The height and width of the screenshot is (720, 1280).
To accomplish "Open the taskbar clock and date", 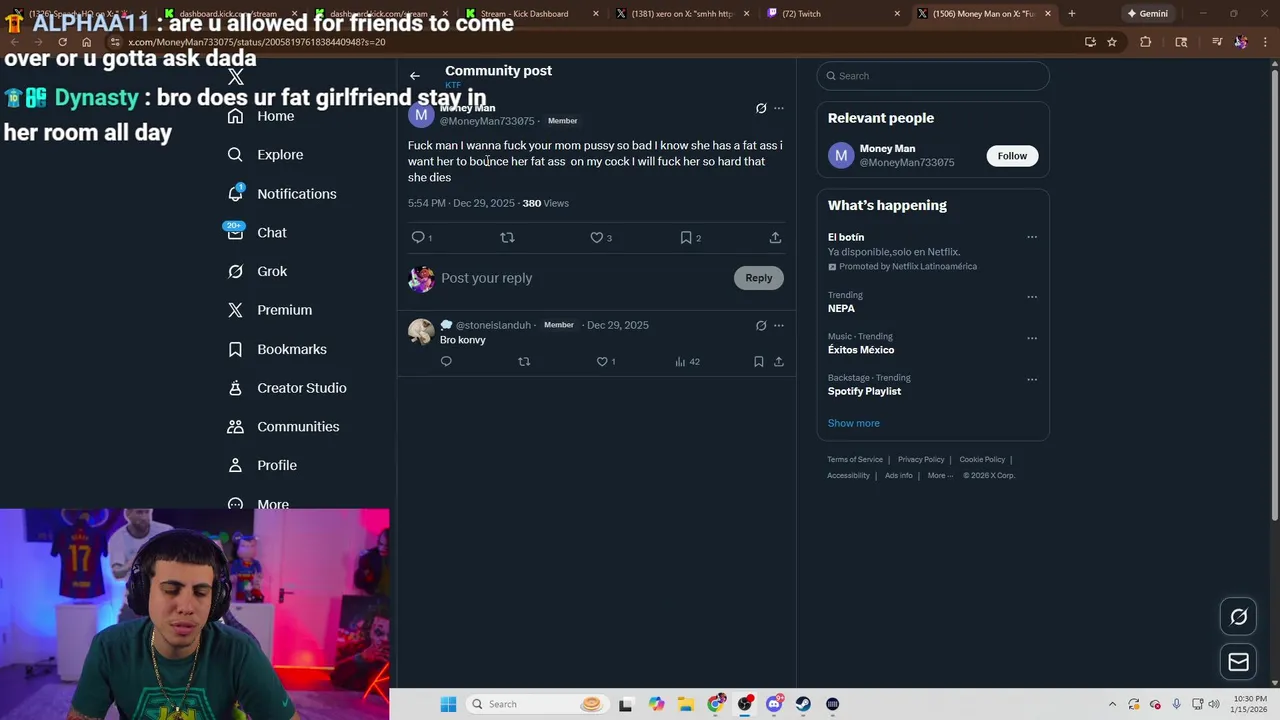I will click(x=1250, y=704).
